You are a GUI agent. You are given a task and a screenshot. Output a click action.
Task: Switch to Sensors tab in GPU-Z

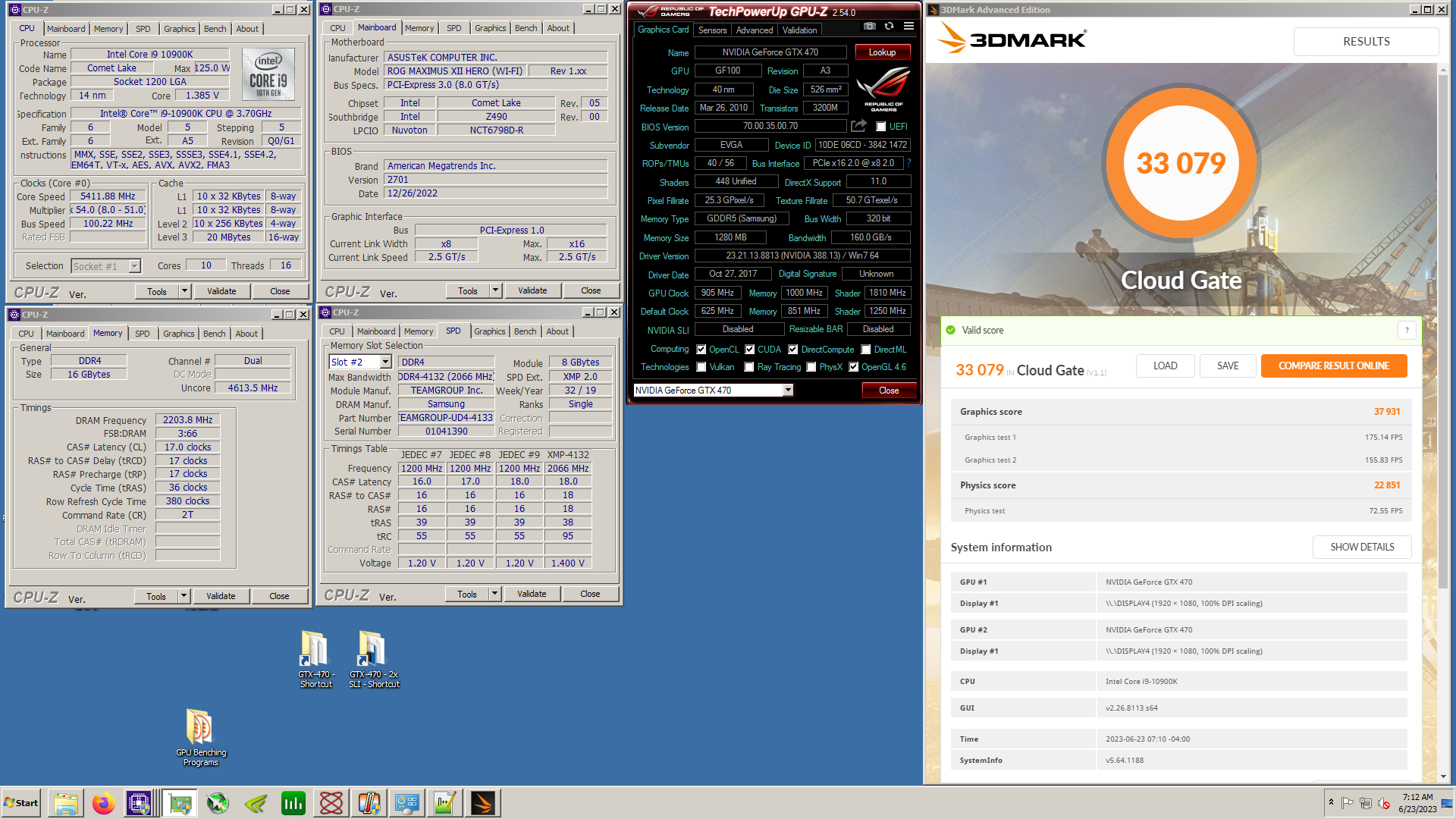click(x=712, y=30)
